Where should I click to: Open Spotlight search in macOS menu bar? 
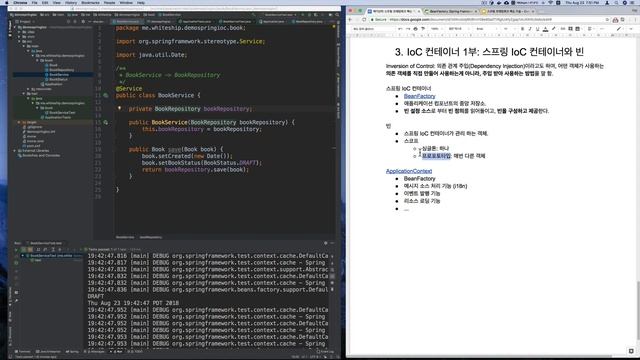(616, 2)
